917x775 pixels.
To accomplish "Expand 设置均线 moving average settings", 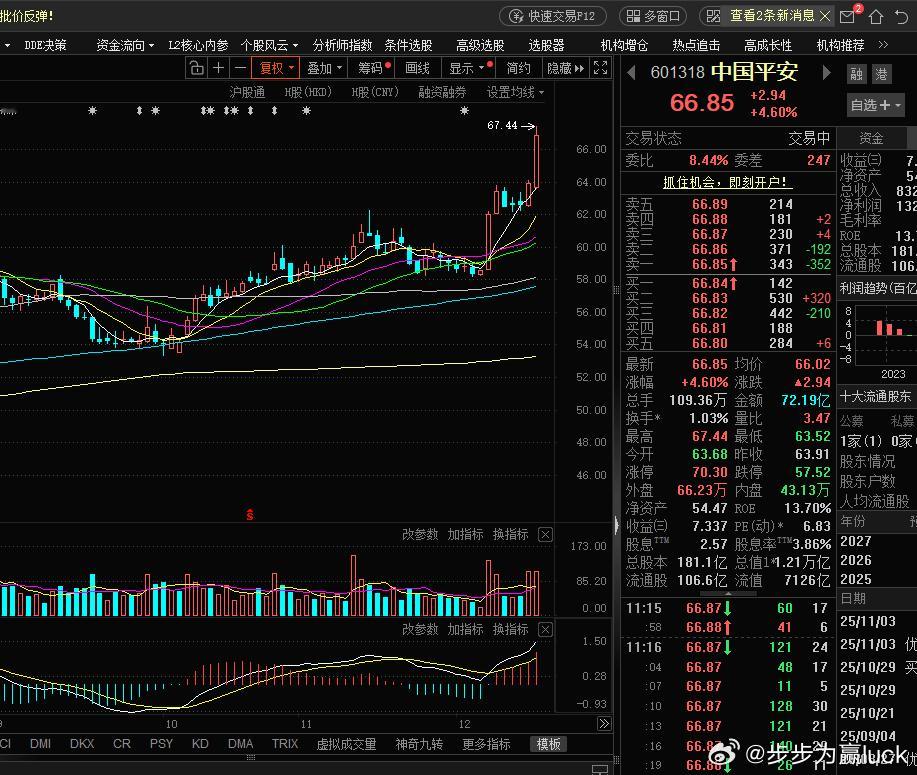I will tap(515, 92).
